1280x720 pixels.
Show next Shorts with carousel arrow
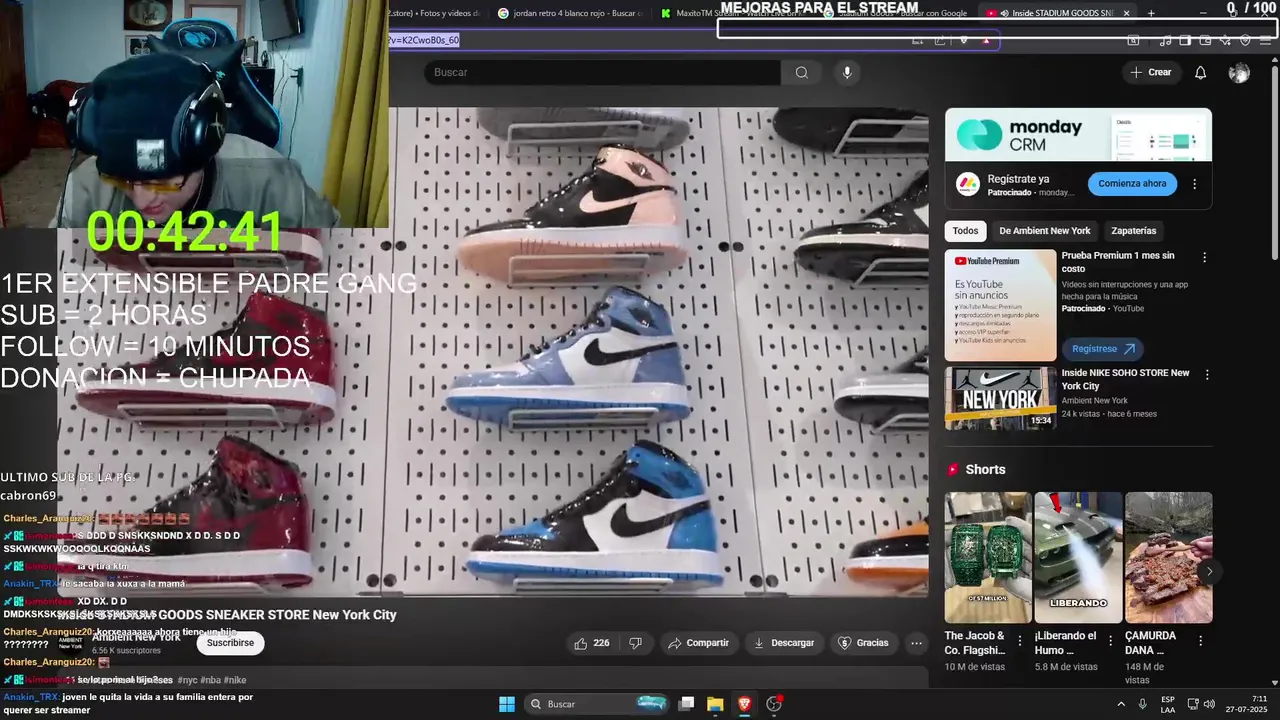coord(1208,572)
